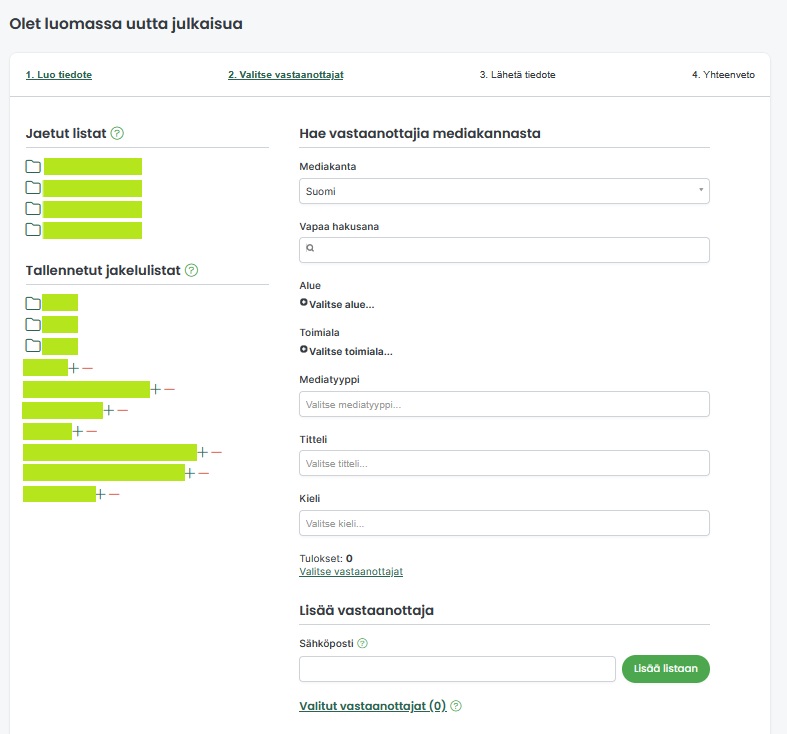Open the Titteli selection box
Screen dimensions: 787x734
[504, 463]
